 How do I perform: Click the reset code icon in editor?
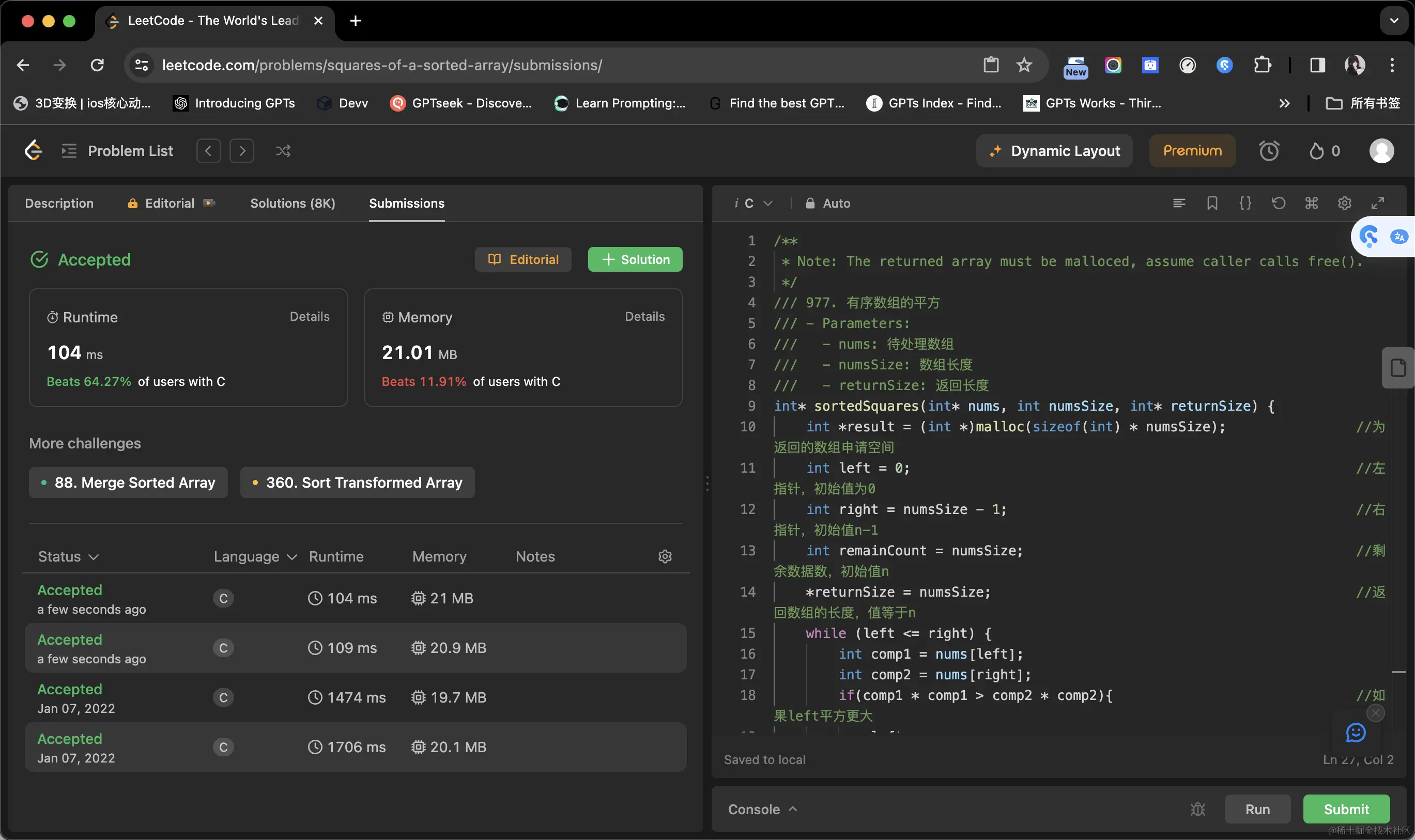1278,203
